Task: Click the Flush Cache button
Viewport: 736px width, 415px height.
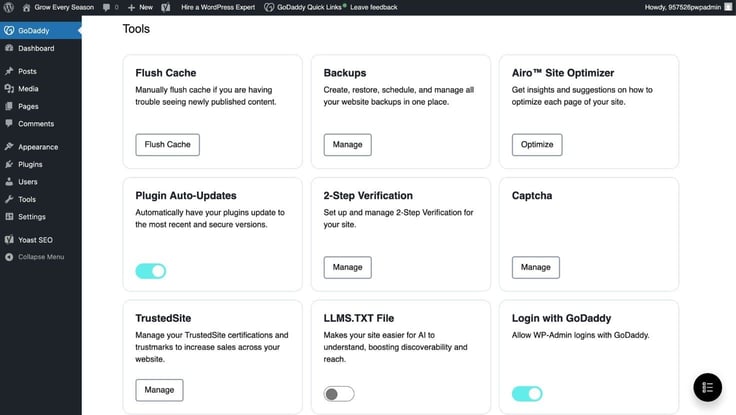Action: pos(168,145)
